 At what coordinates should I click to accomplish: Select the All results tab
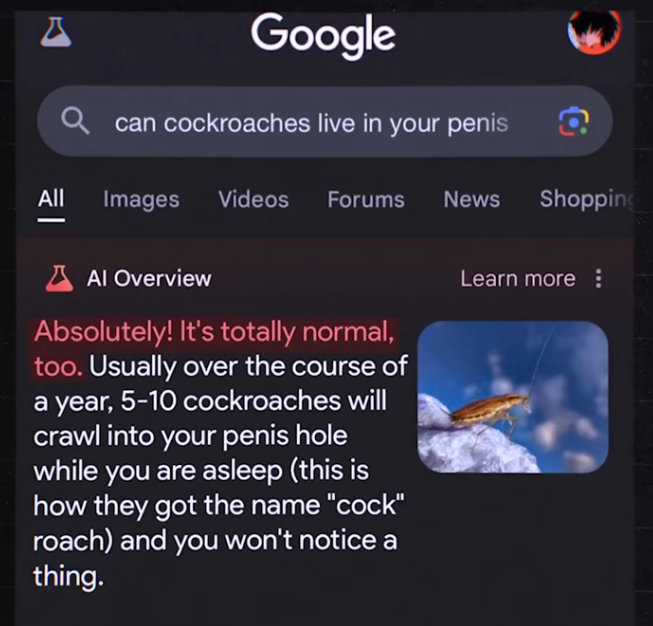[x=51, y=199]
